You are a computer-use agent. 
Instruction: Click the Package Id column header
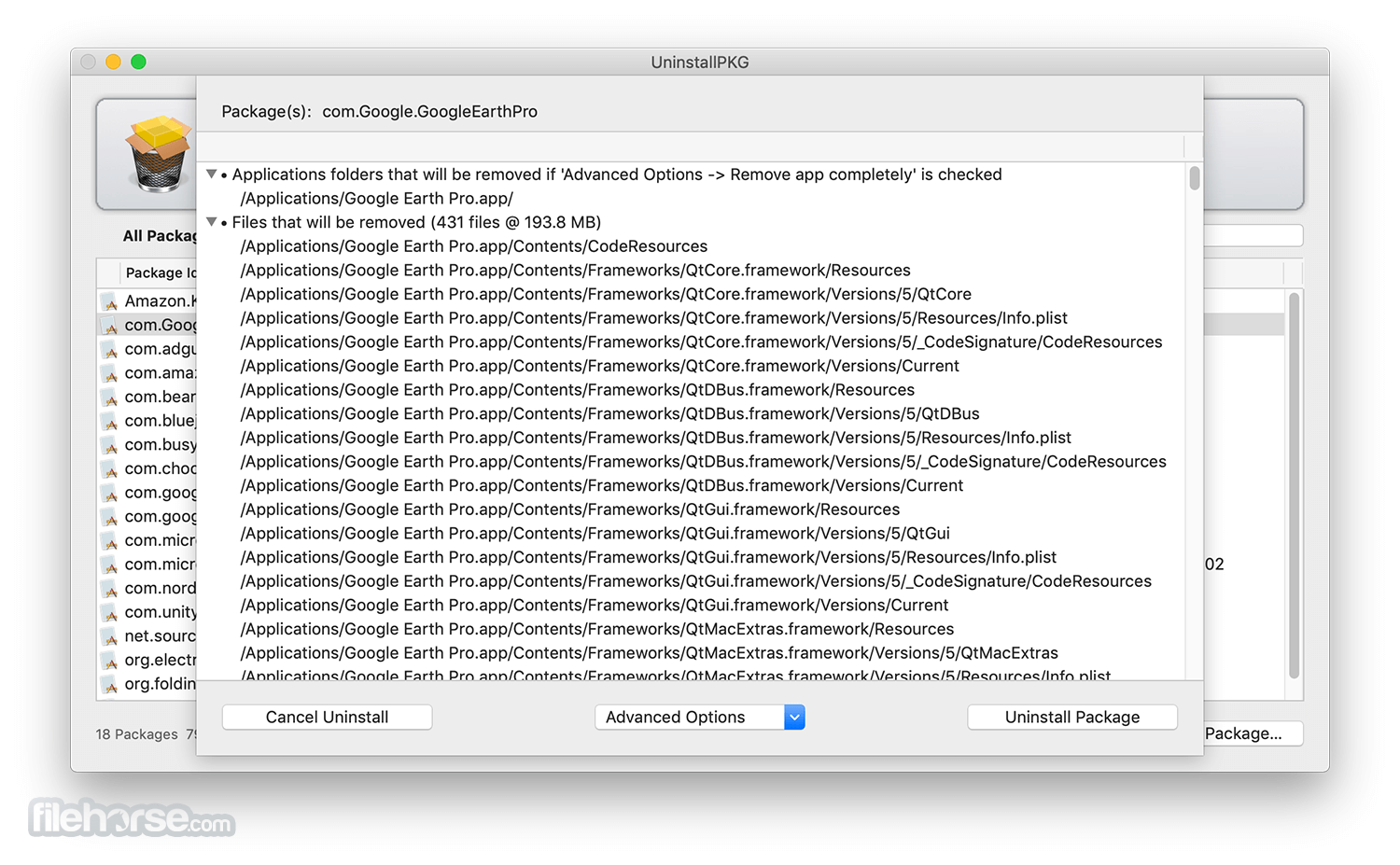click(x=161, y=272)
